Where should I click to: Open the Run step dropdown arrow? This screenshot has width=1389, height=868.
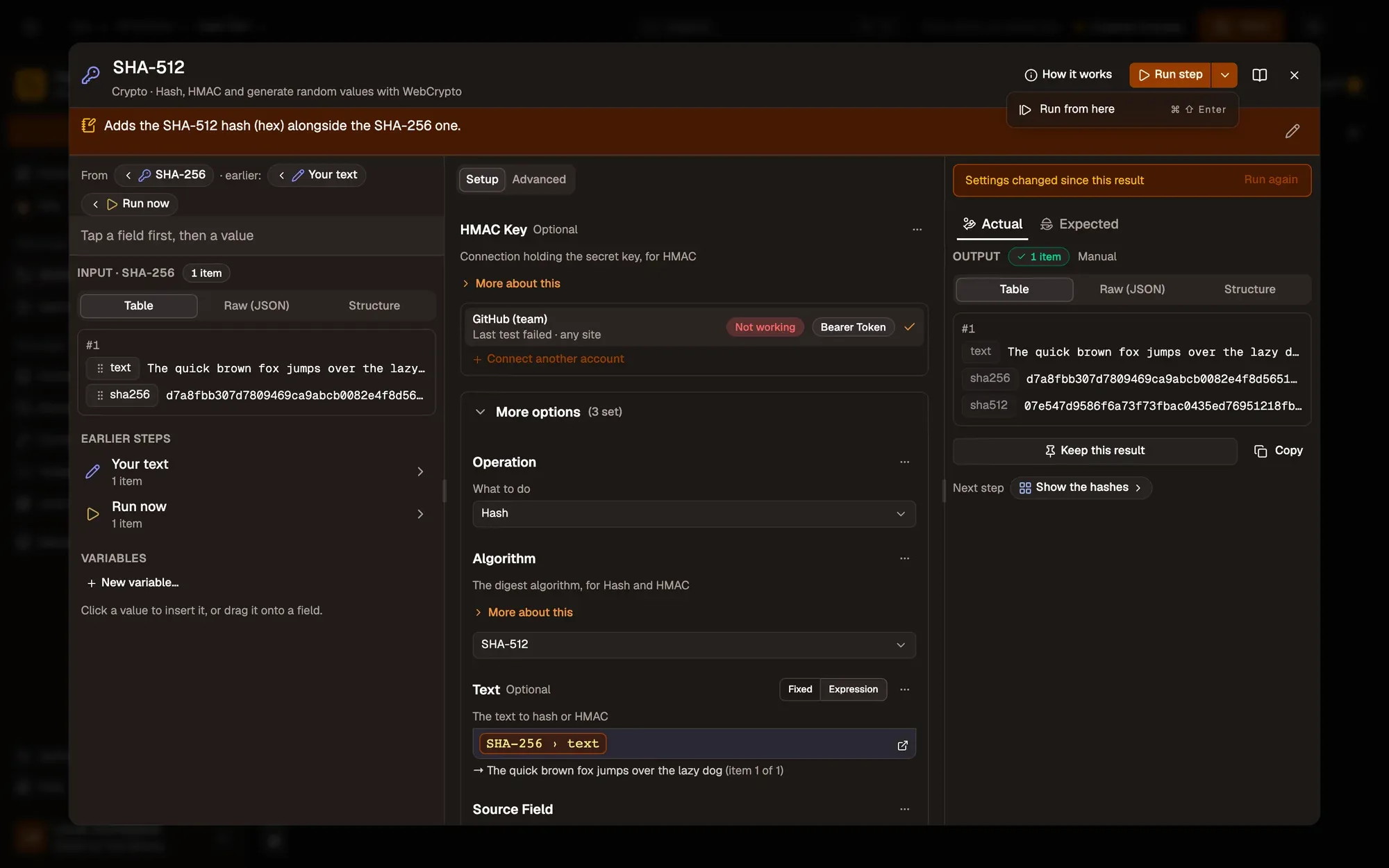point(1224,75)
